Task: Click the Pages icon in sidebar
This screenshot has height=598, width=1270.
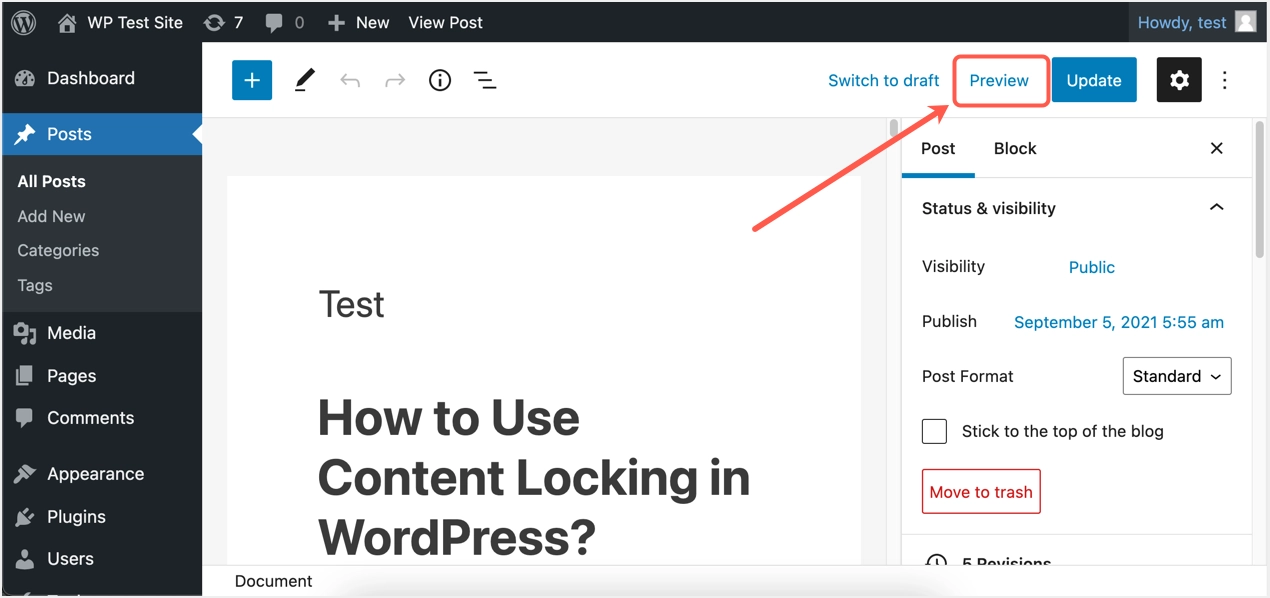Action: (x=25, y=376)
